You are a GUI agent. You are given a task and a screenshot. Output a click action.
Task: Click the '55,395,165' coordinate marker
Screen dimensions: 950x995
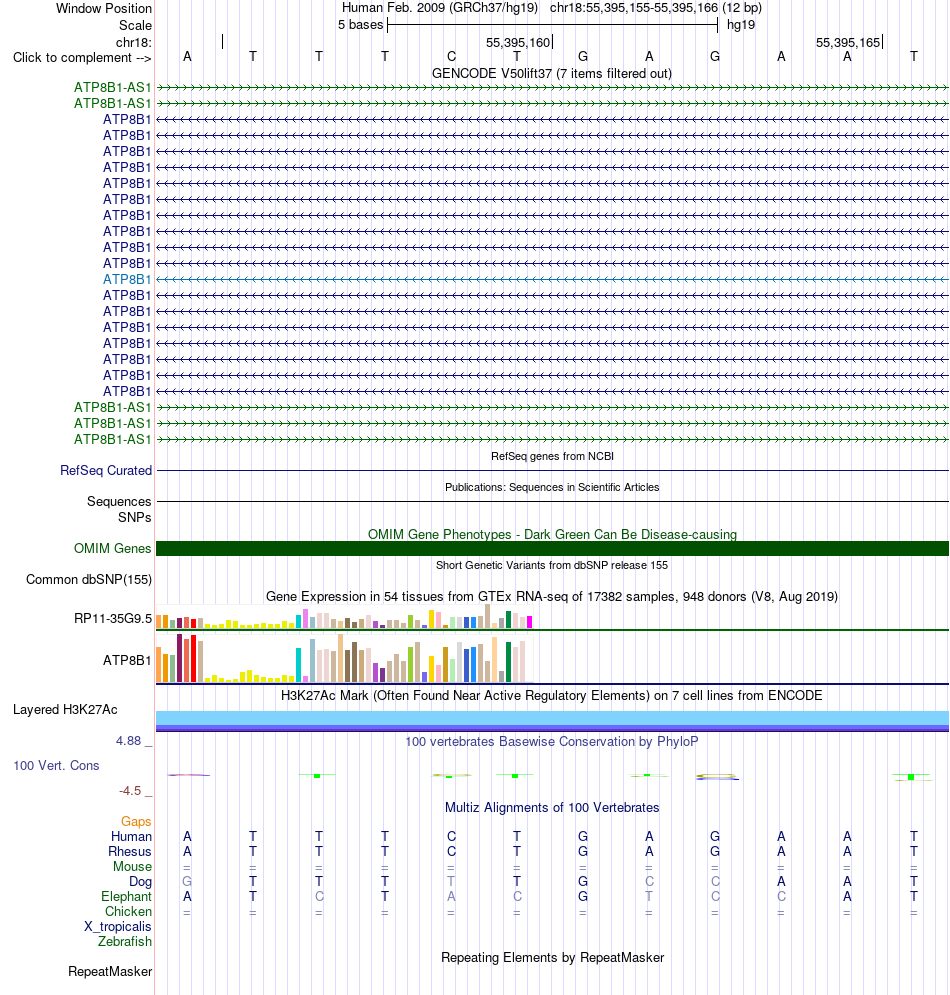[848, 43]
